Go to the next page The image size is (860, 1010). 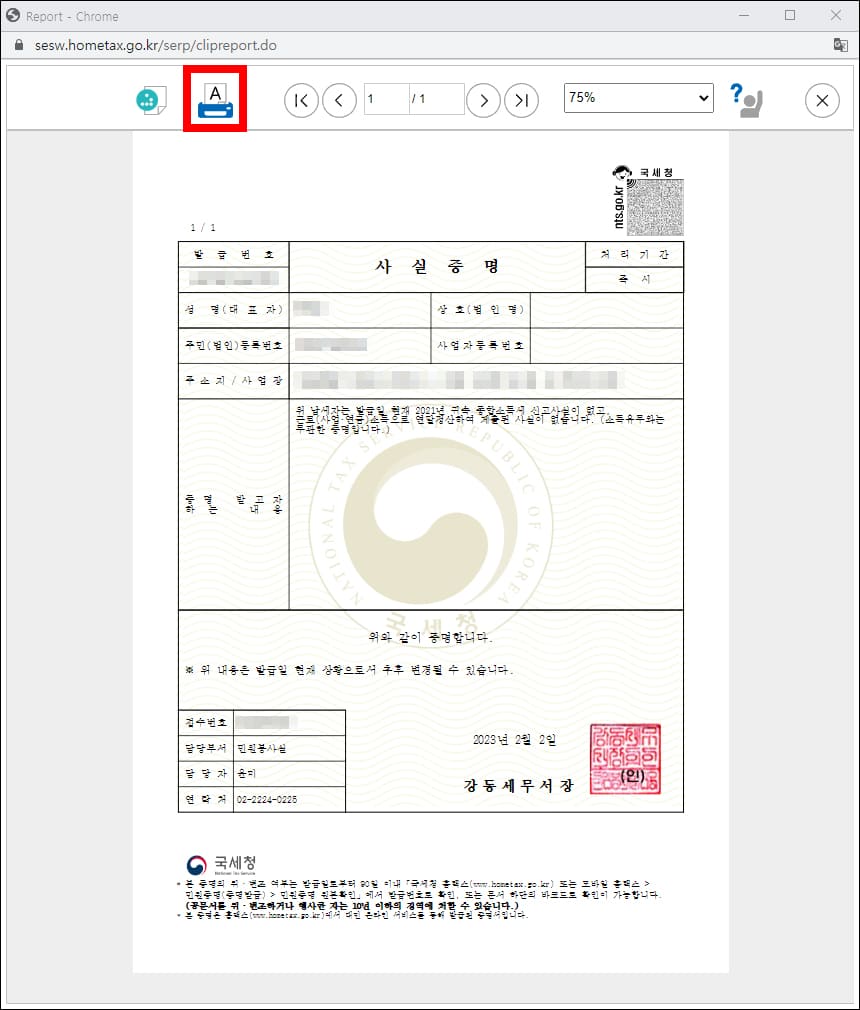click(x=483, y=100)
